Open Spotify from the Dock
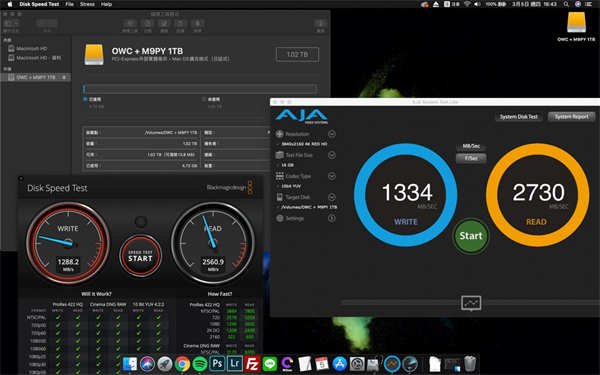 click(x=200, y=364)
